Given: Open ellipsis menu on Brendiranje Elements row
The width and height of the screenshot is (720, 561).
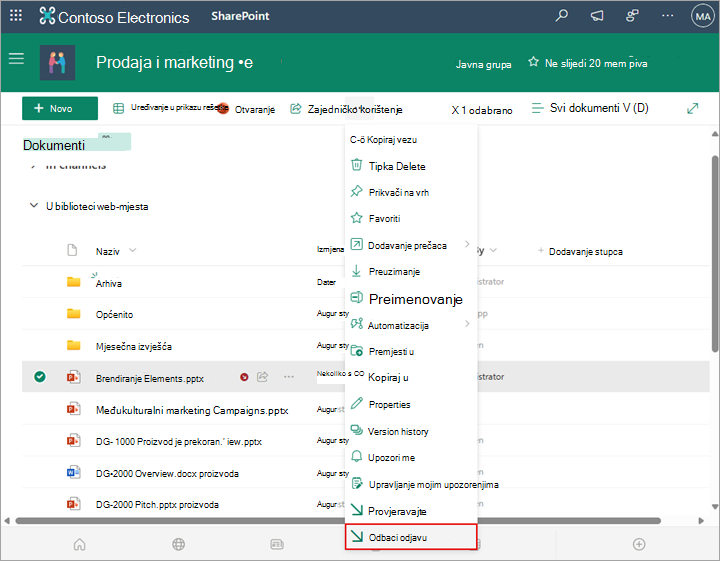Looking at the screenshot, I should tap(288, 377).
